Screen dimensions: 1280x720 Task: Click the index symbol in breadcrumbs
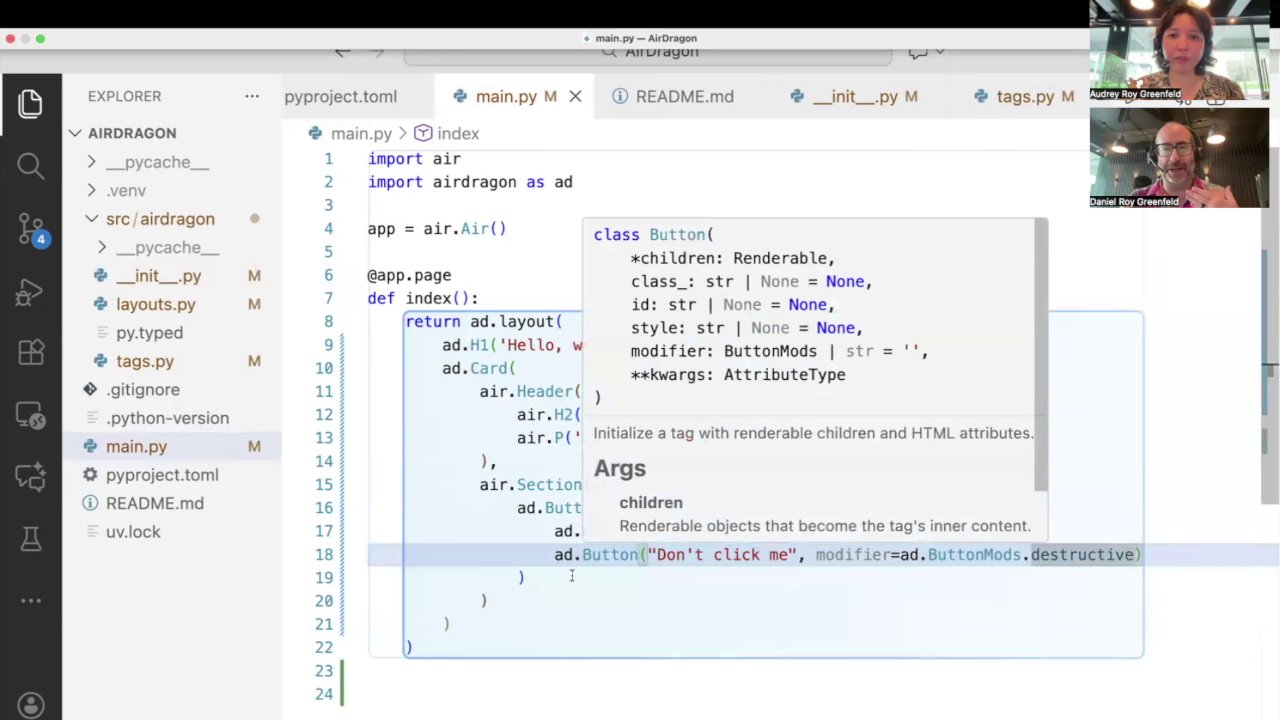click(457, 133)
